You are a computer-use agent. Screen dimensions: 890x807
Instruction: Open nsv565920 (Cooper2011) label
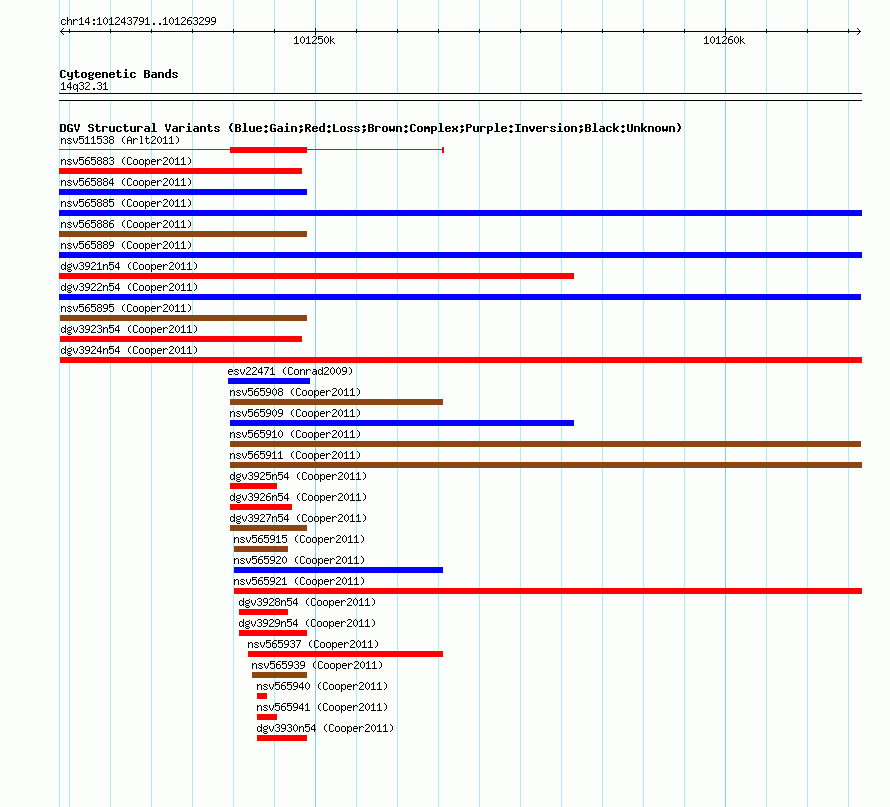(x=299, y=560)
